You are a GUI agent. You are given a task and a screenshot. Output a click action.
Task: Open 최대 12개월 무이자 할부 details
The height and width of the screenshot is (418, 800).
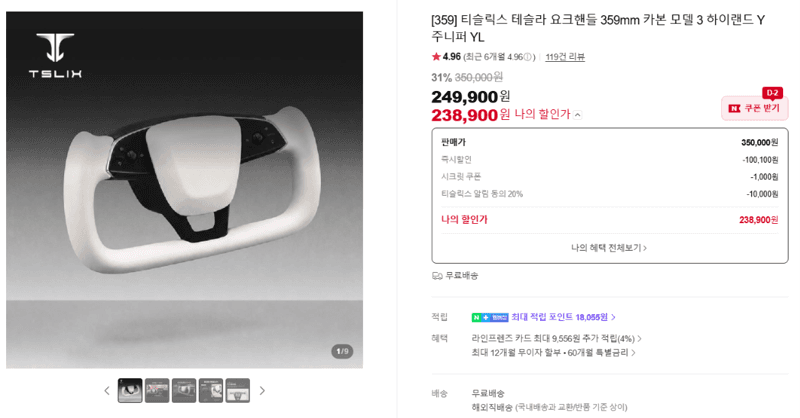(553, 353)
